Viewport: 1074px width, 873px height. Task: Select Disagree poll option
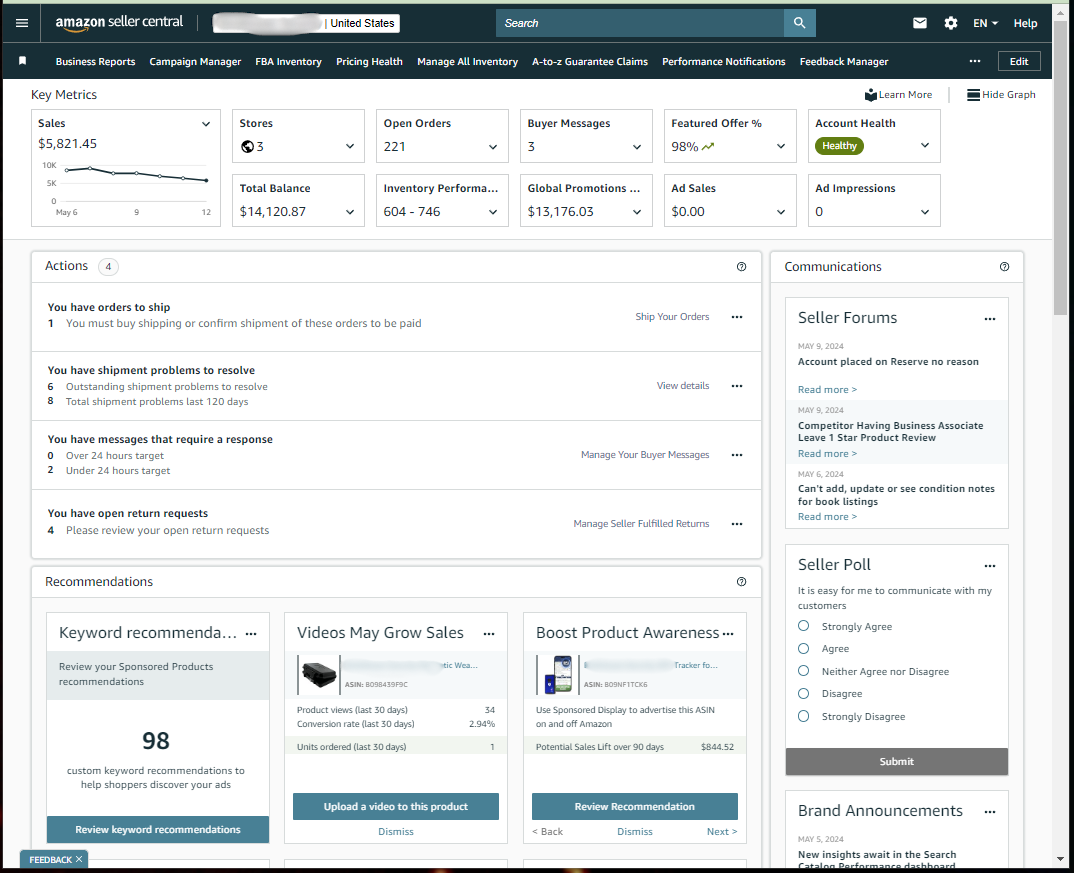pos(803,693)
